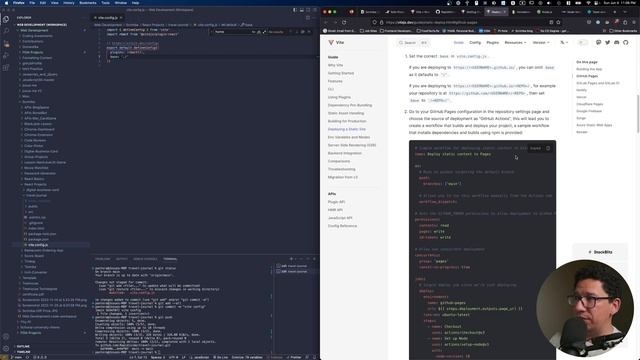640x360 pixels.
Task: Close the find widget in the editor
Action: tap(309, 32)
